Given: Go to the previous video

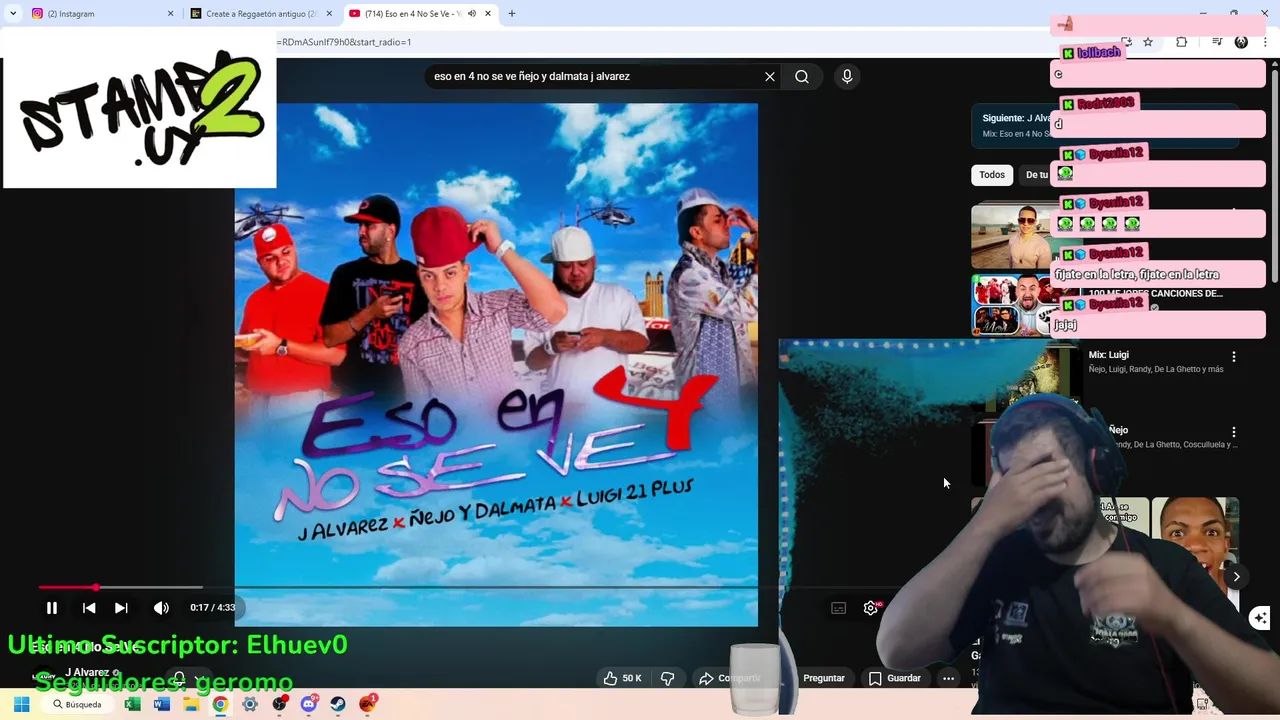Looking at the screenshot, I should coord(89,607).
